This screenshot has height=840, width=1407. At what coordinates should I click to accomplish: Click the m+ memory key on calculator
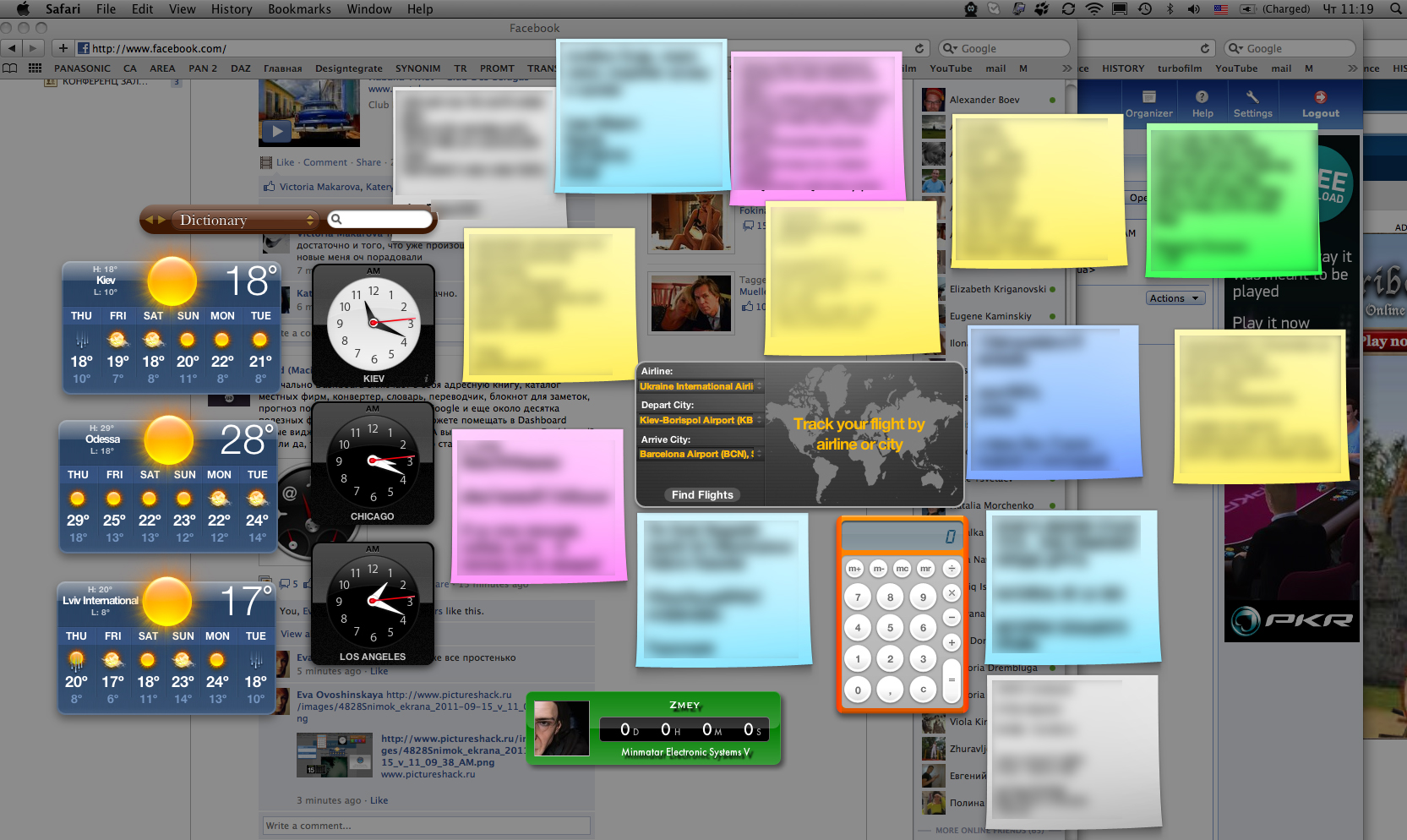[855, 569]
